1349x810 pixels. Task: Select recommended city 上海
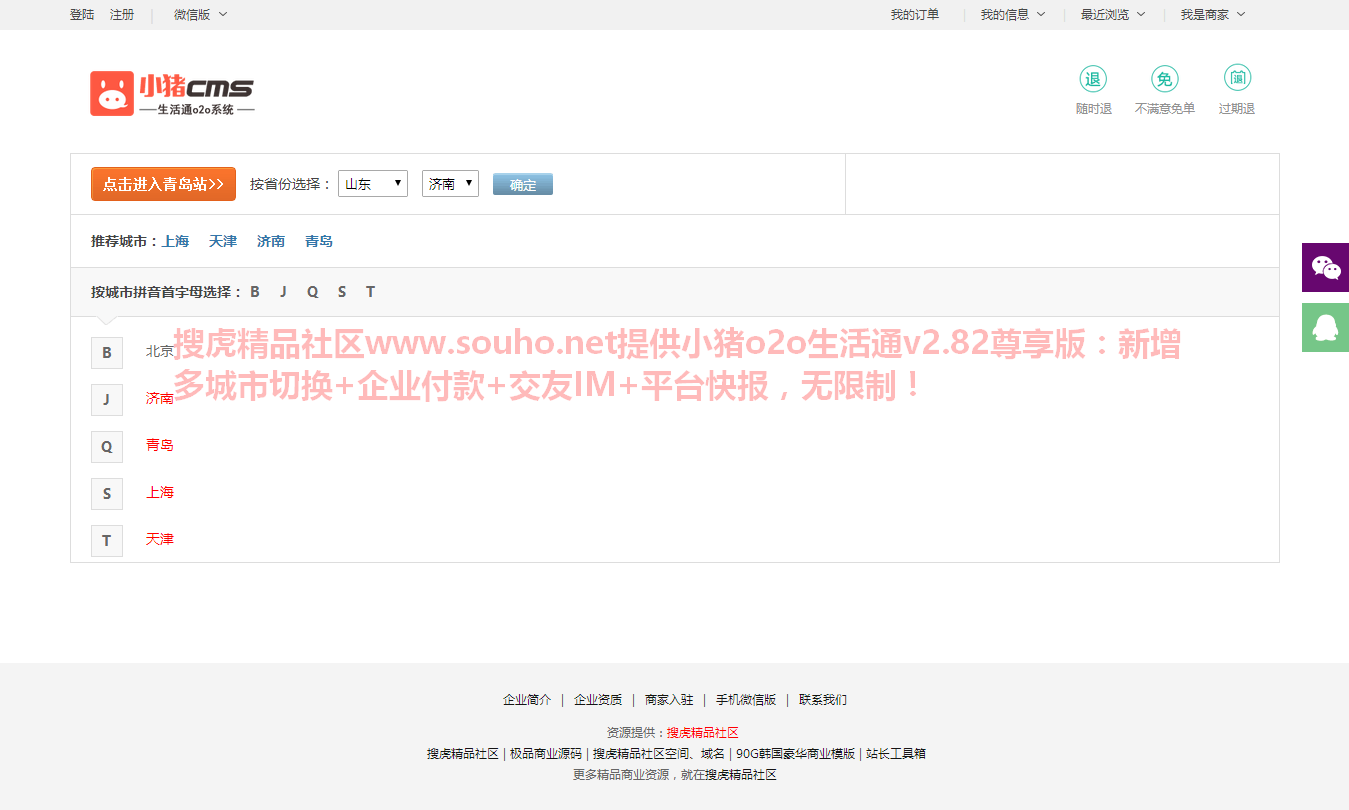click(175, 241)
